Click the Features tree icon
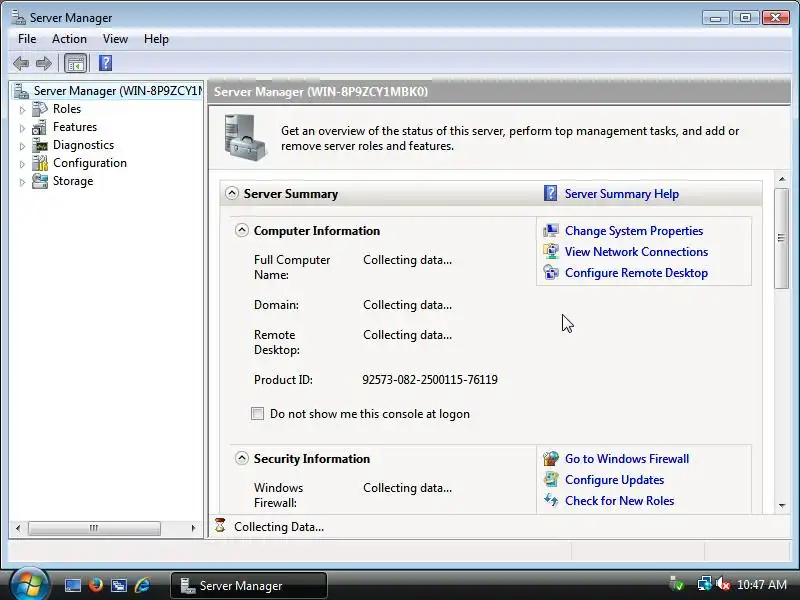 pyautogui.click(x=40, y=127)
